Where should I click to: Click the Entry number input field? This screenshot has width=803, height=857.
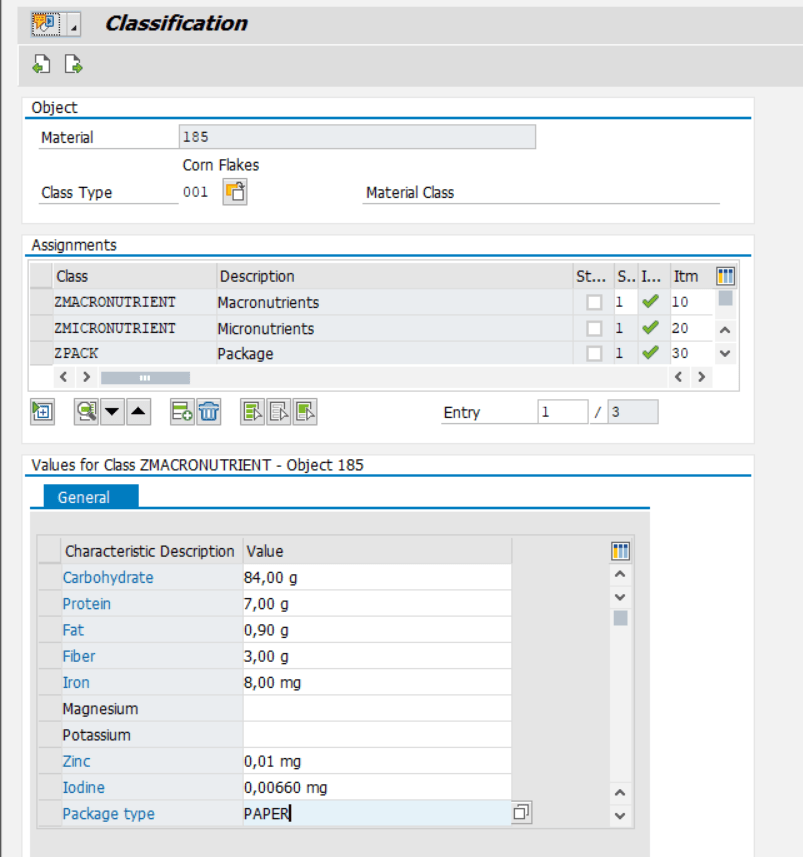[562, 412]
